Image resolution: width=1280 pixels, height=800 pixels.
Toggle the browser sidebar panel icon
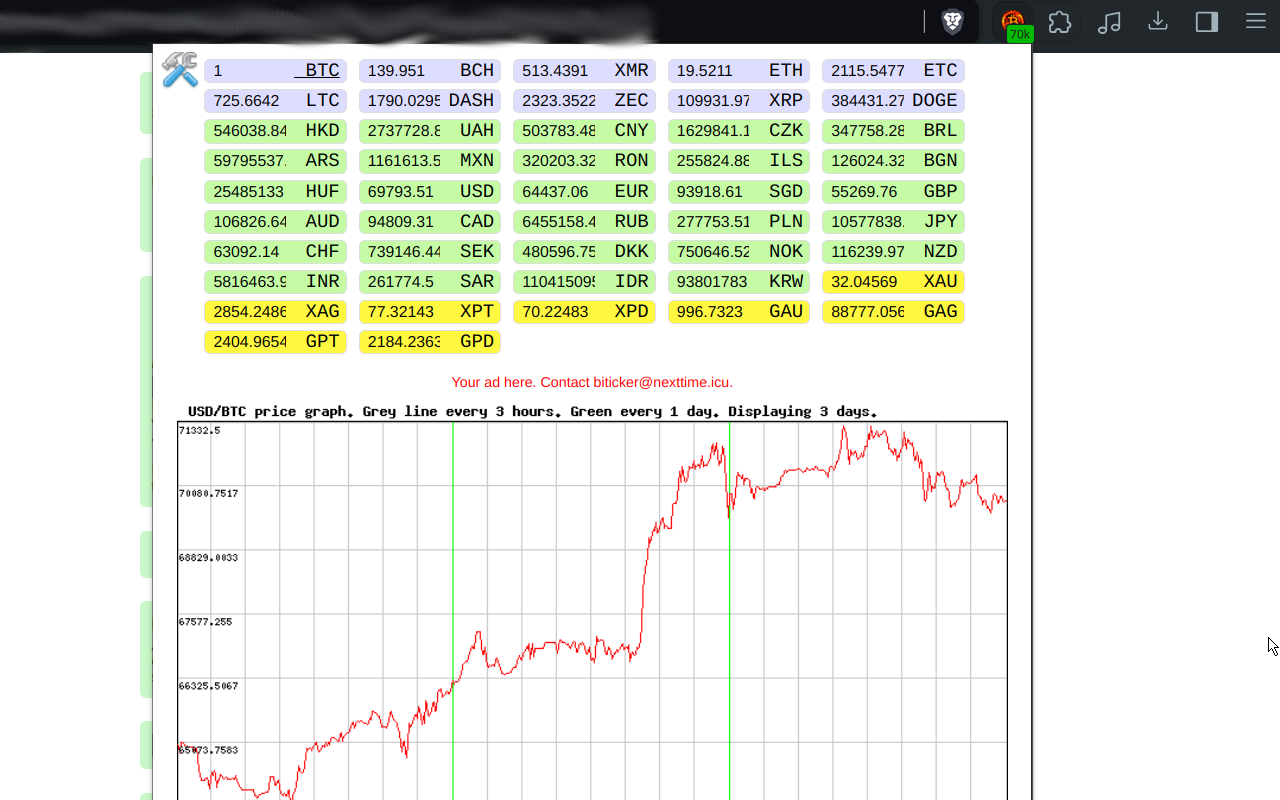tap(1207, 22)
